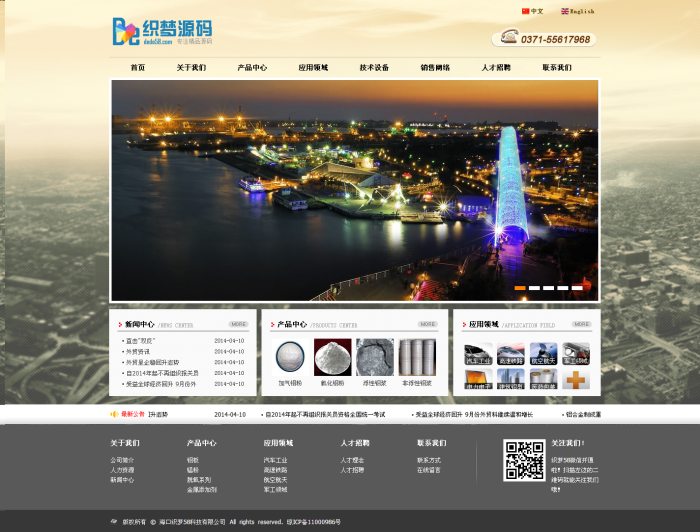Switch to English via the UK flag

565,11
